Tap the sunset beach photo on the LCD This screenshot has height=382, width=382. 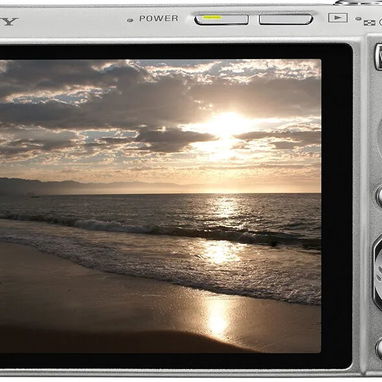[x=160, y=206]
